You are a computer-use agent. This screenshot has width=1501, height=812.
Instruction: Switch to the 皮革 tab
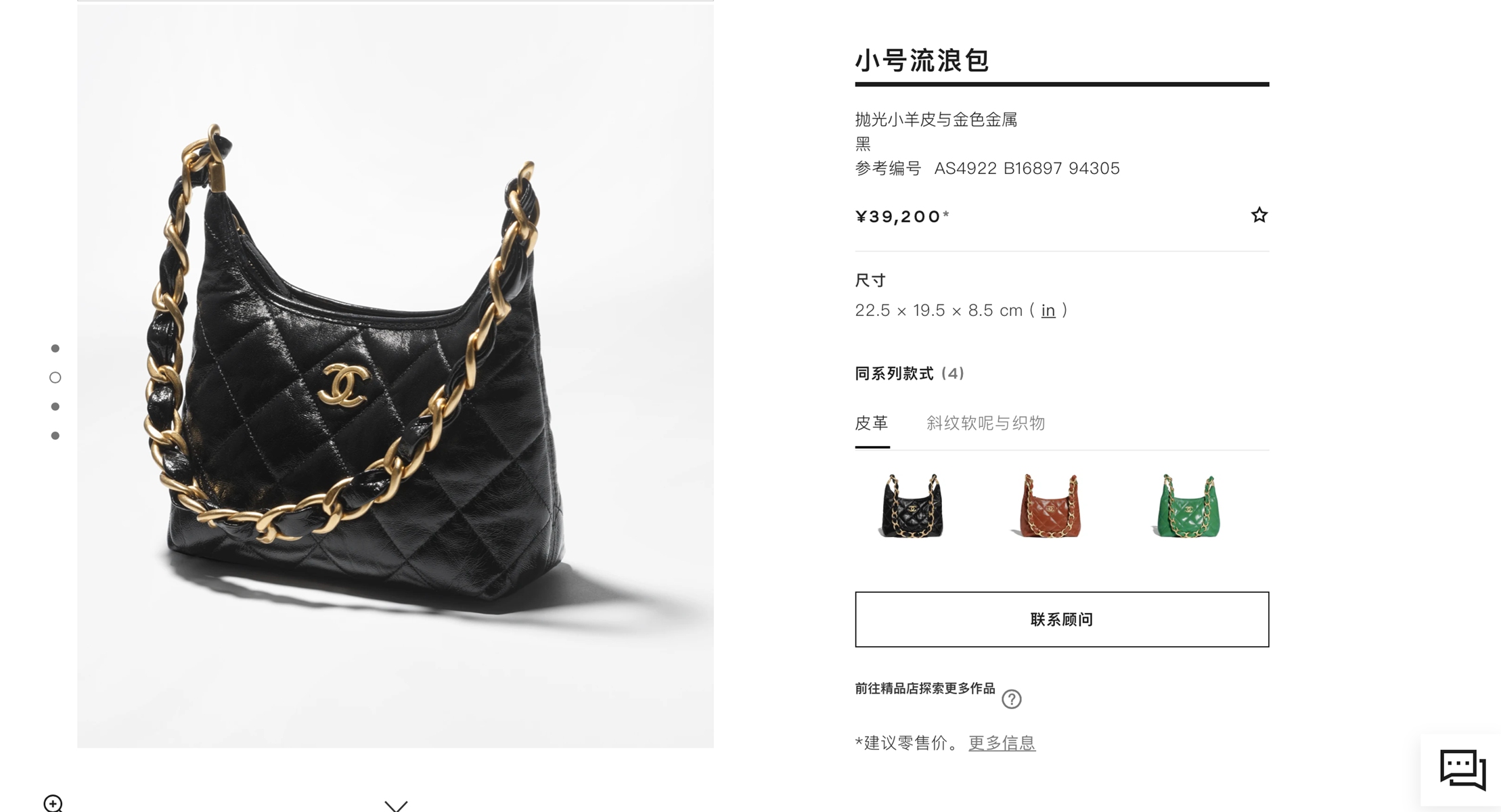point(872,424)
